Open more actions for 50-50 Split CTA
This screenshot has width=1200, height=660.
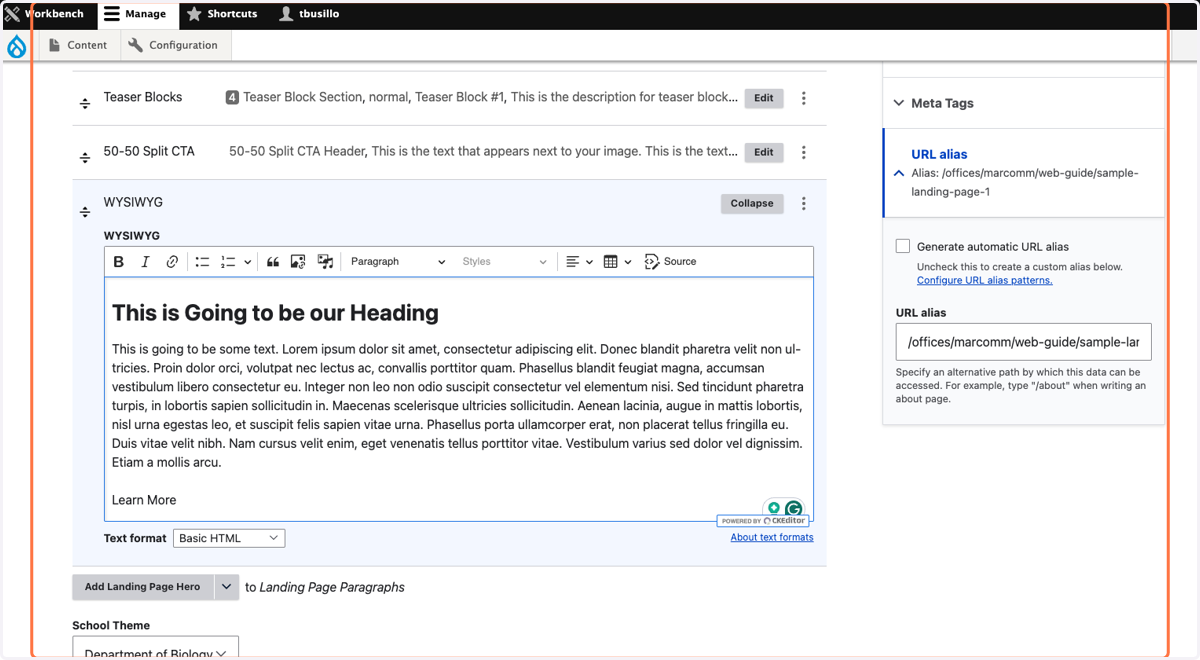point(804,152)
